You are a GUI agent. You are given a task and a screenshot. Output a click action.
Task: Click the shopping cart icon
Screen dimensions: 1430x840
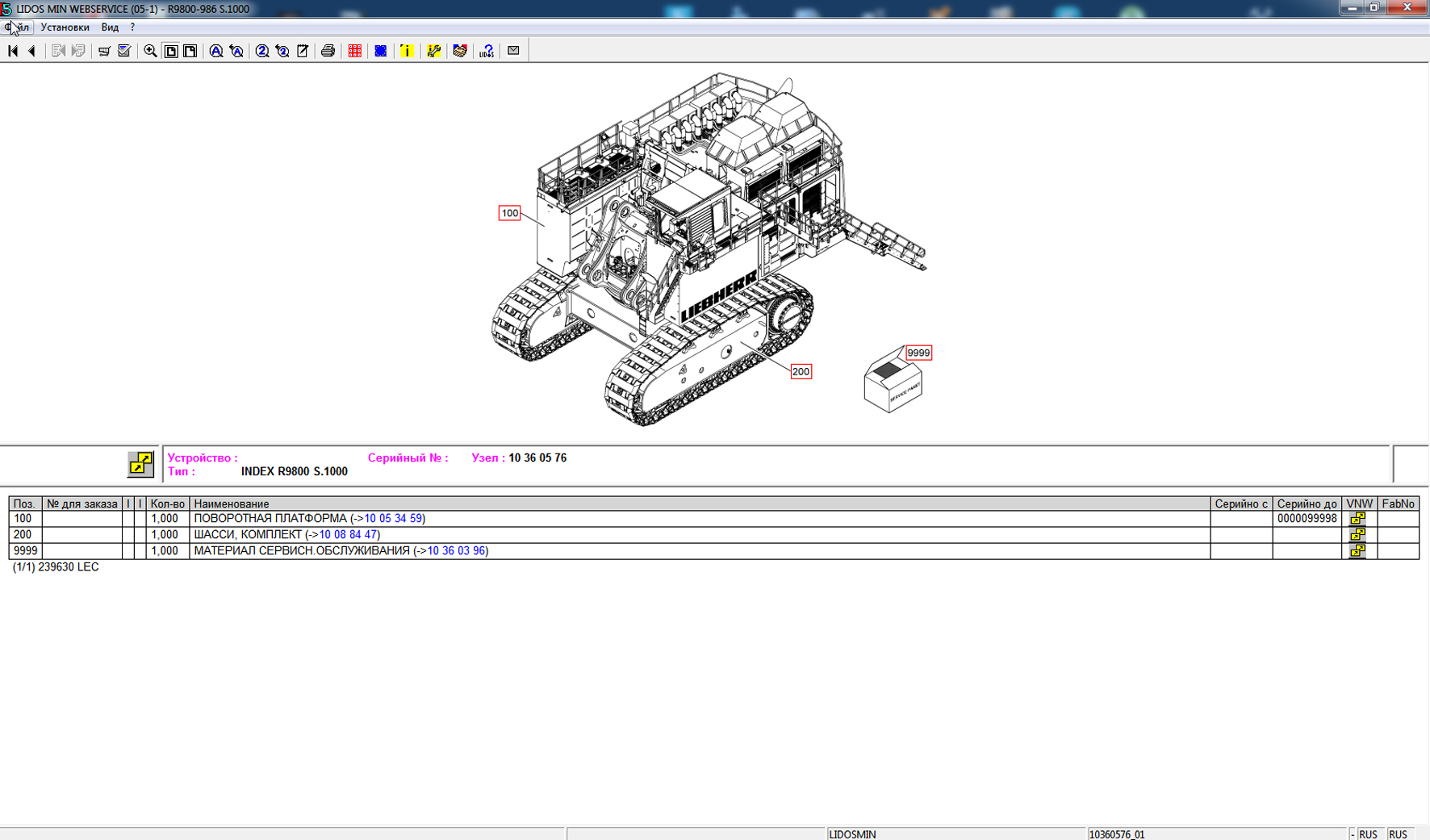tap(104, 51)
